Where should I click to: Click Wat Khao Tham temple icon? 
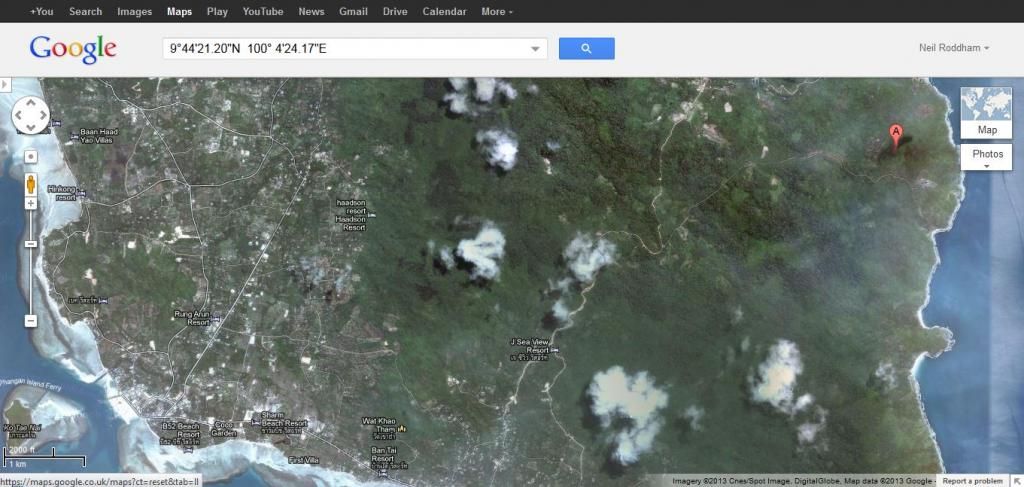click(402, 428)
